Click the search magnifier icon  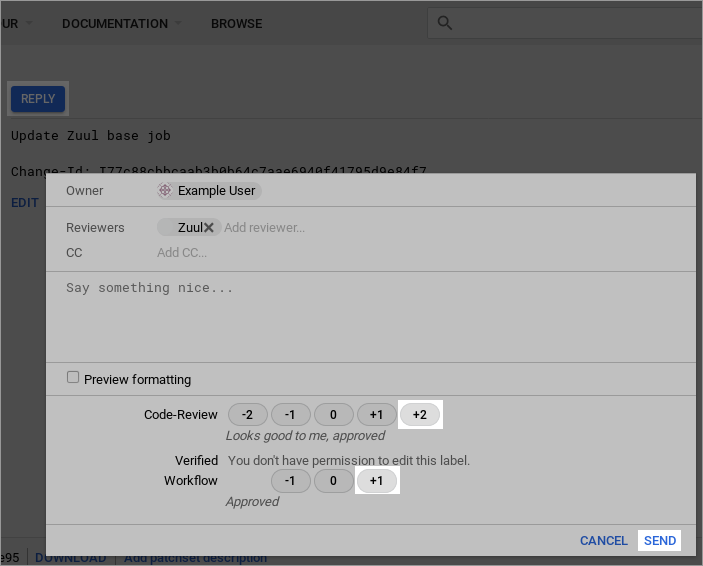(x=446, y=23)
